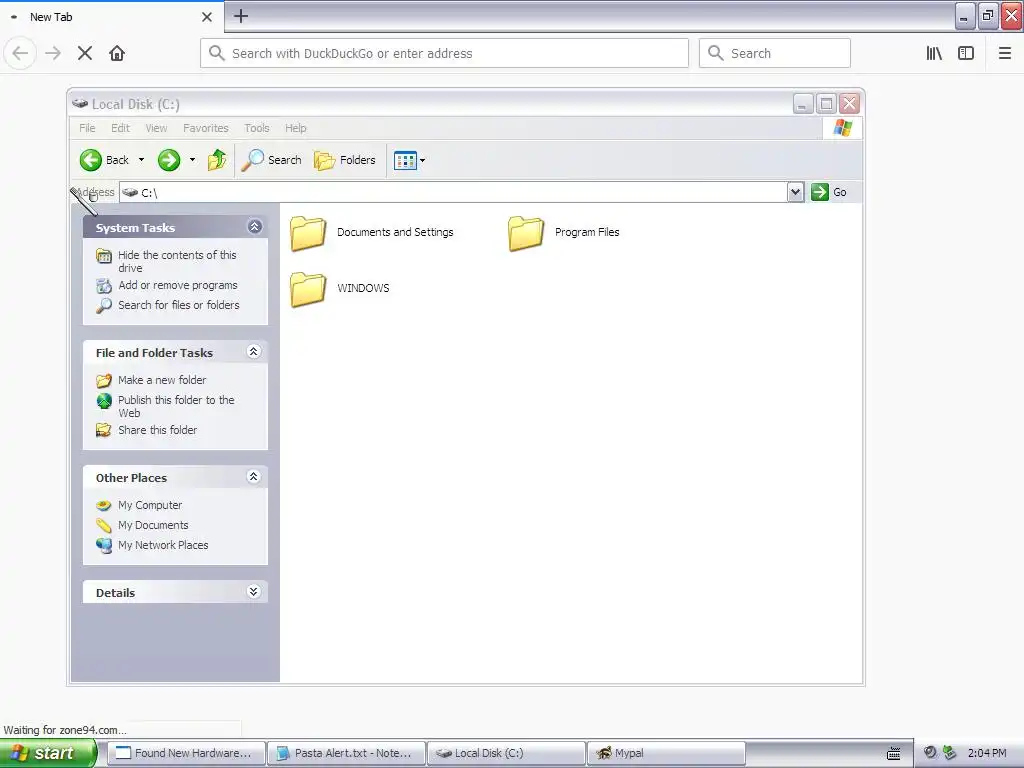Viewport: 1024px width, 768px height.
Task: Switch to Local Disk (C:) taskbar item
Action: 506,753
